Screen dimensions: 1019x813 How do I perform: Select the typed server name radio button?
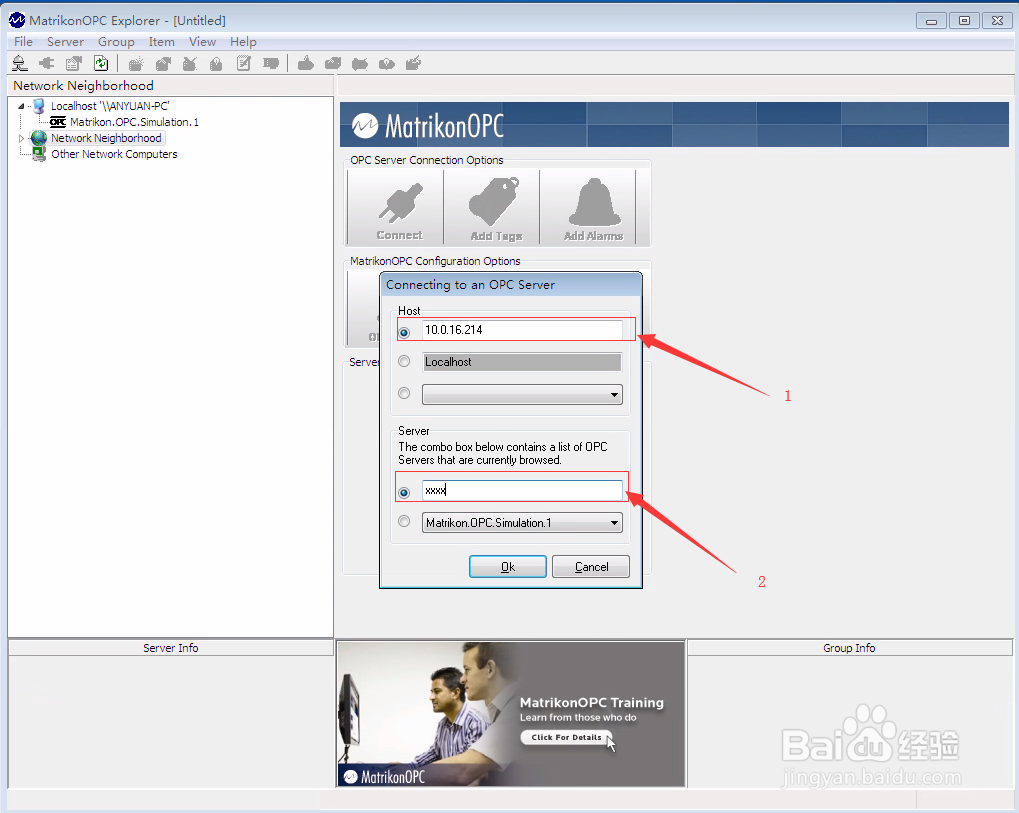pyautogui.click(x=404, y=493)
